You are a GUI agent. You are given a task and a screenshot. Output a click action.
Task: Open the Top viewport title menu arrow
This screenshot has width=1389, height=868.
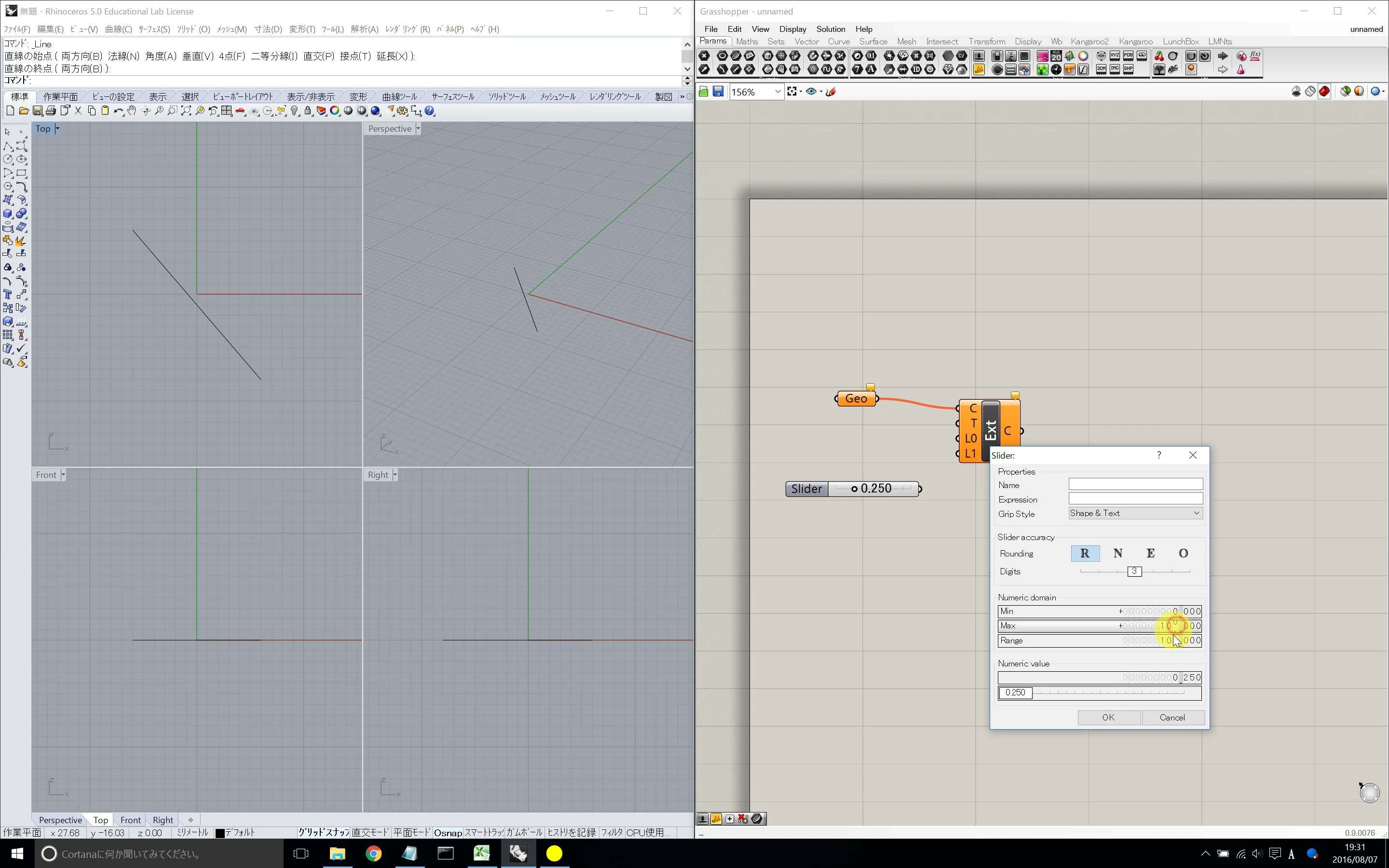(x=57, y=129)
